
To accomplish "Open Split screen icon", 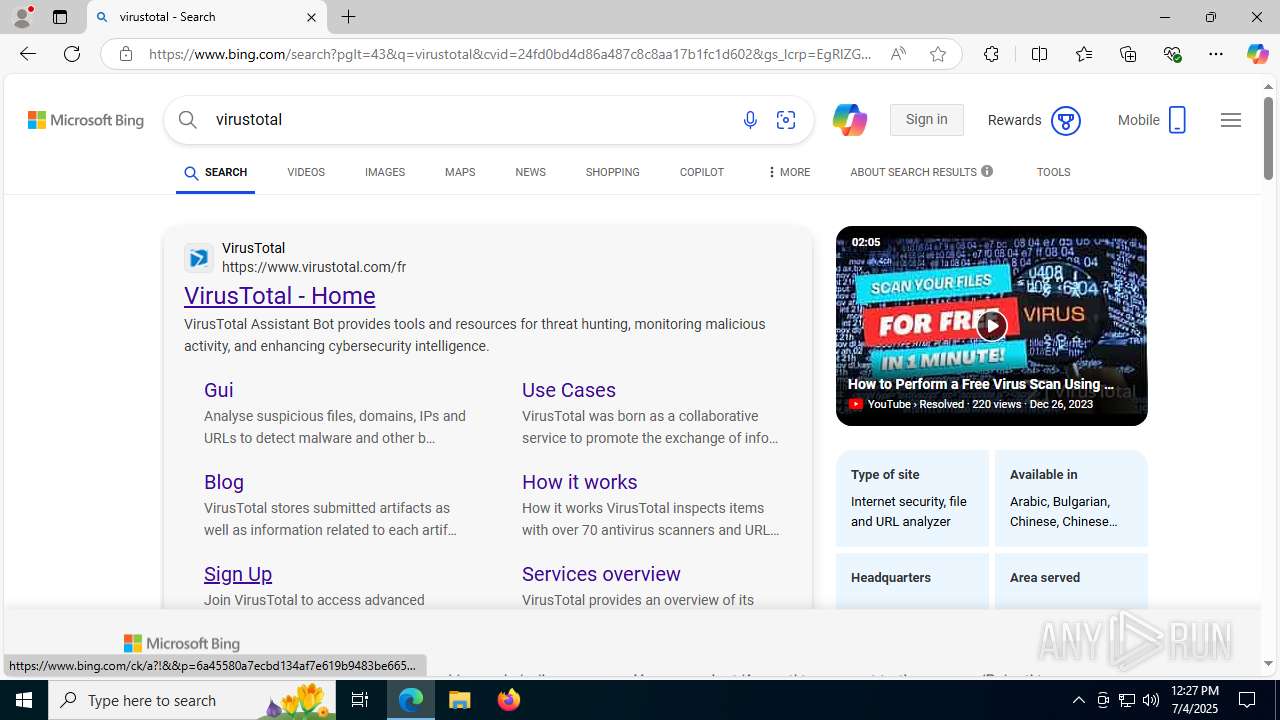I will [x=1039, y=54].
